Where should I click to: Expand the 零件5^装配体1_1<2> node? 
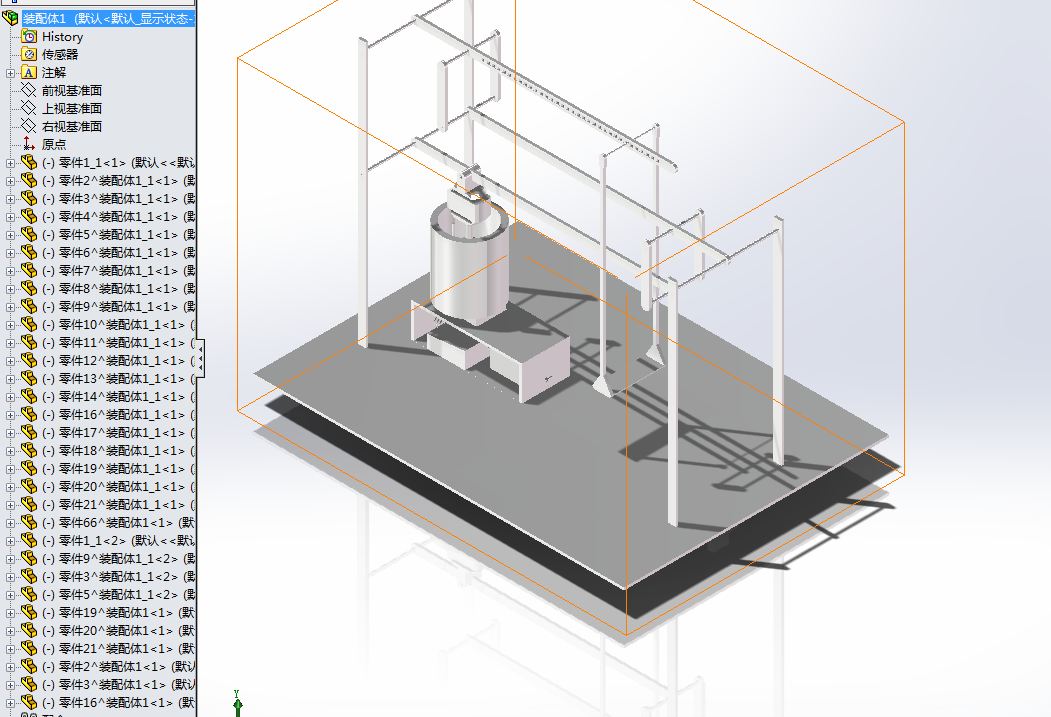(10, 595)
